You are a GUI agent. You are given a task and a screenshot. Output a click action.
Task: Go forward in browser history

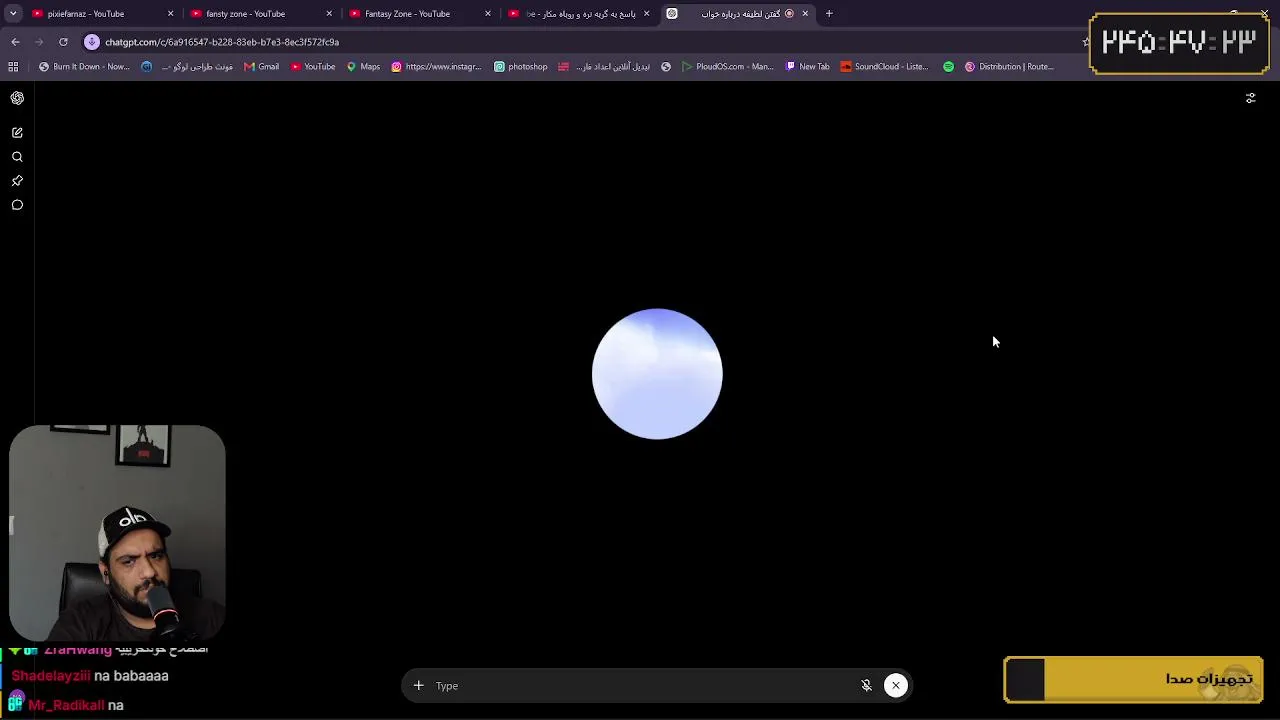coord(39,42)
